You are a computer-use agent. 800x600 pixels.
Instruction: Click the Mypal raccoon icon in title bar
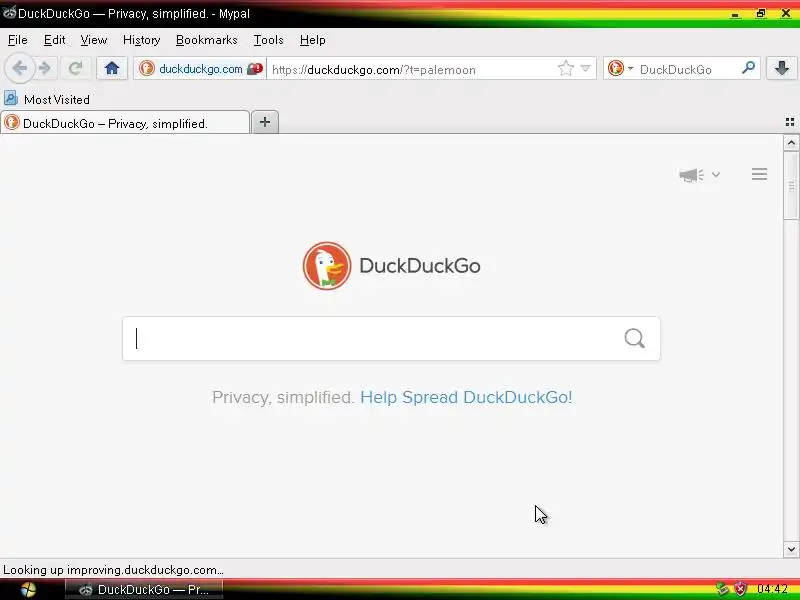pos(9,13)
